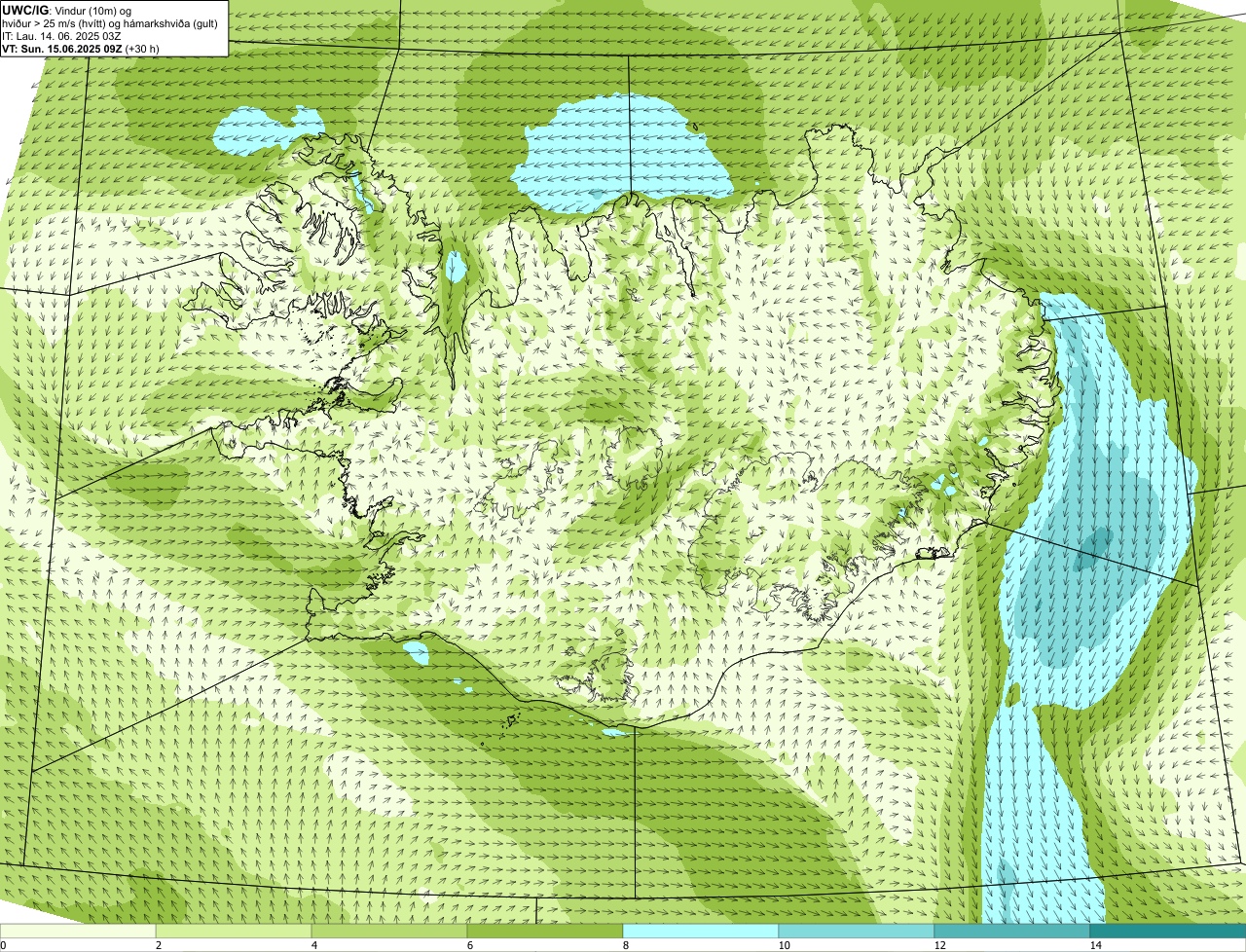Click the "VT: Sun. 15.06.2025 09Z (+30 h)" line
Screen dimensions: 1246x952
tap(81, 48)
